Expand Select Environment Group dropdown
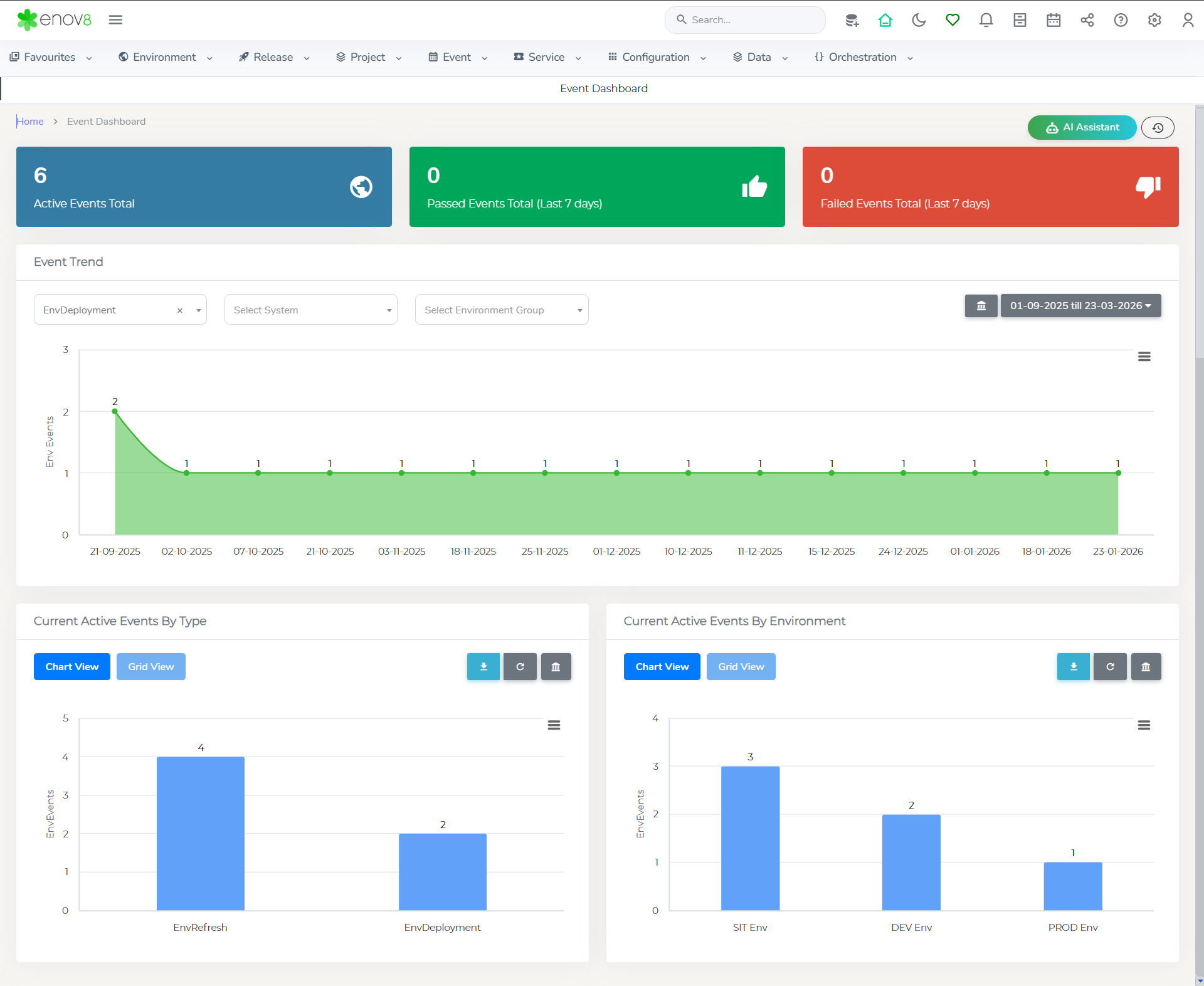 [502, 310]
